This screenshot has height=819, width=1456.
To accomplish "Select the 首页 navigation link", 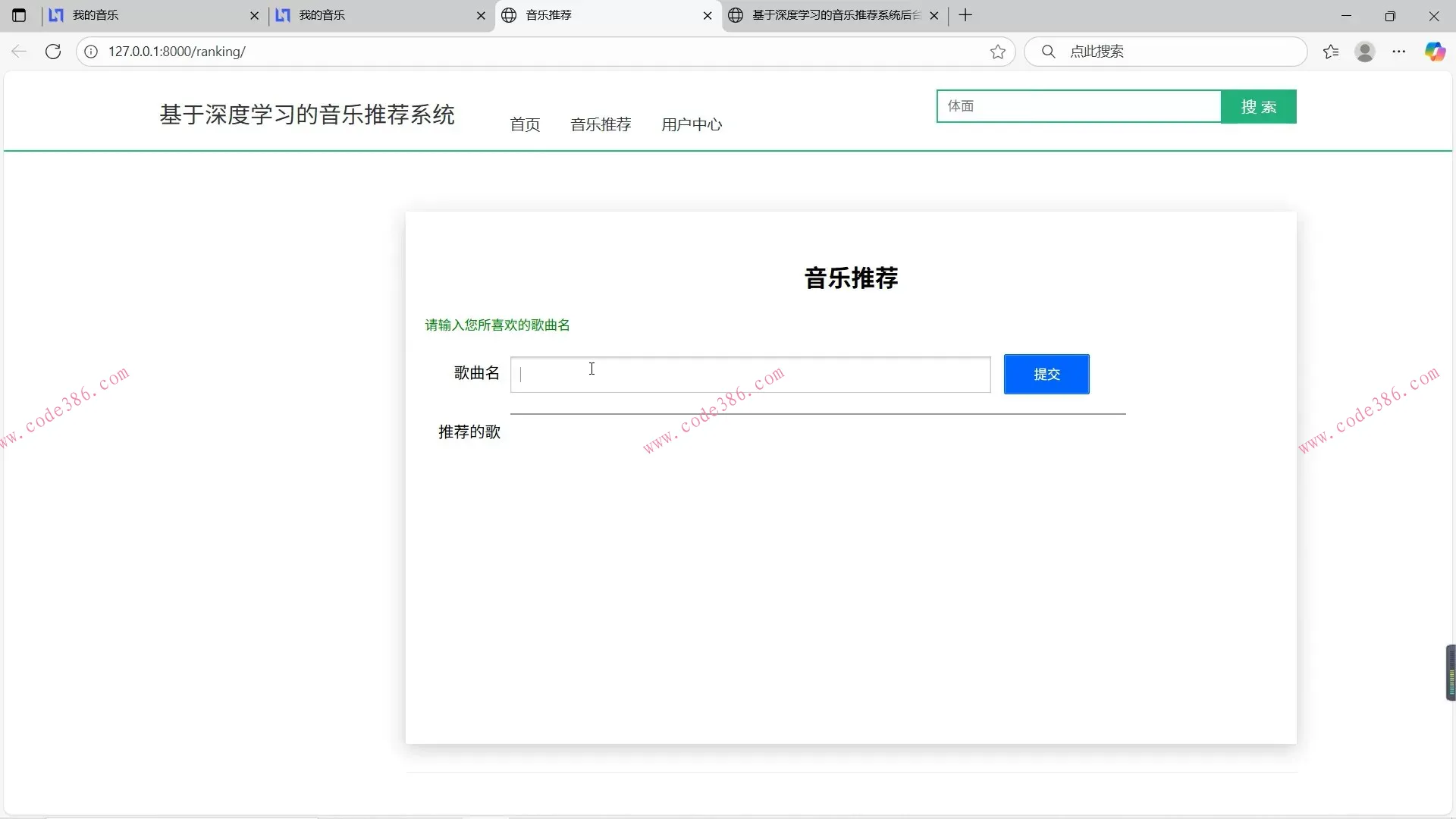I will click(x=524, y=124).
